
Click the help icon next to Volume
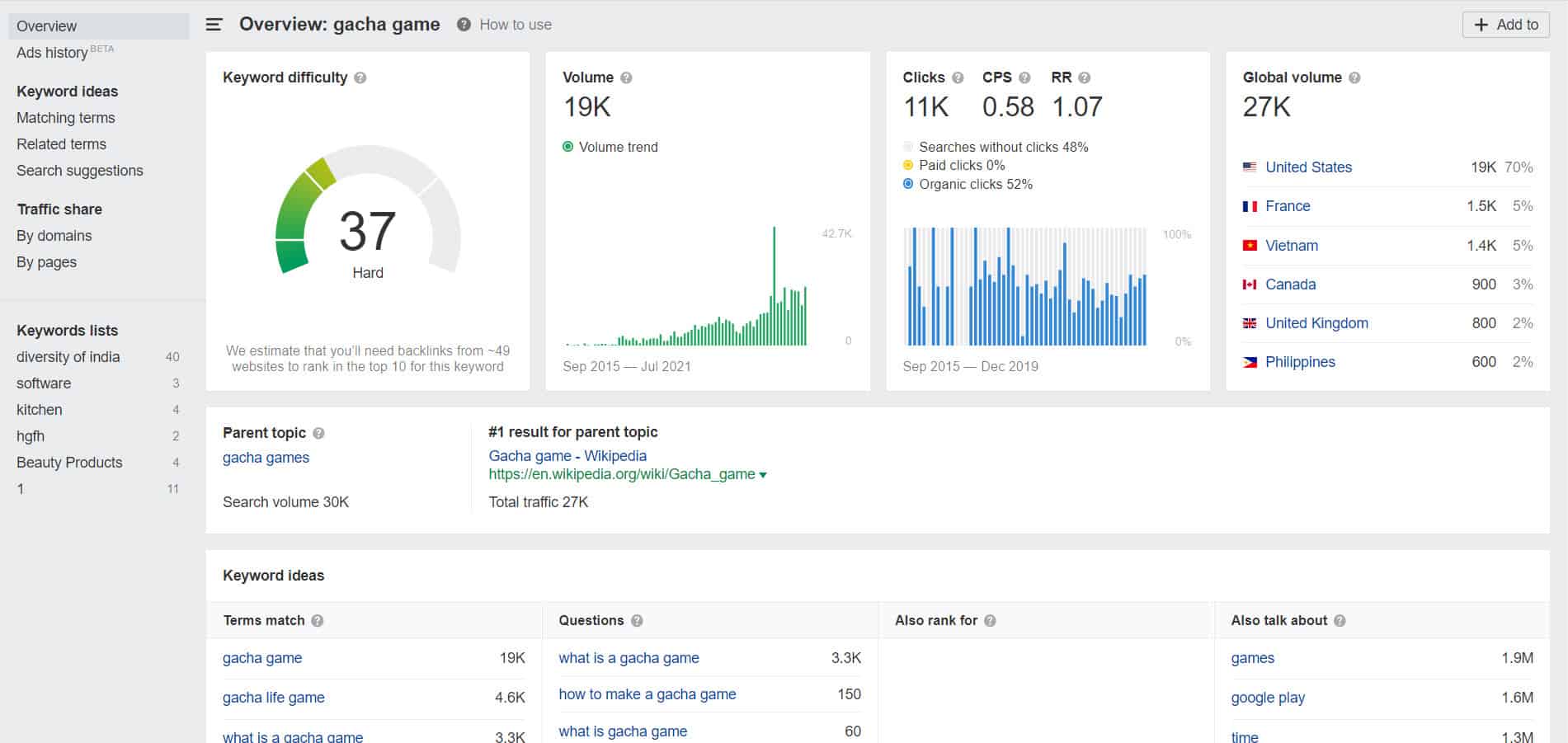626,78
